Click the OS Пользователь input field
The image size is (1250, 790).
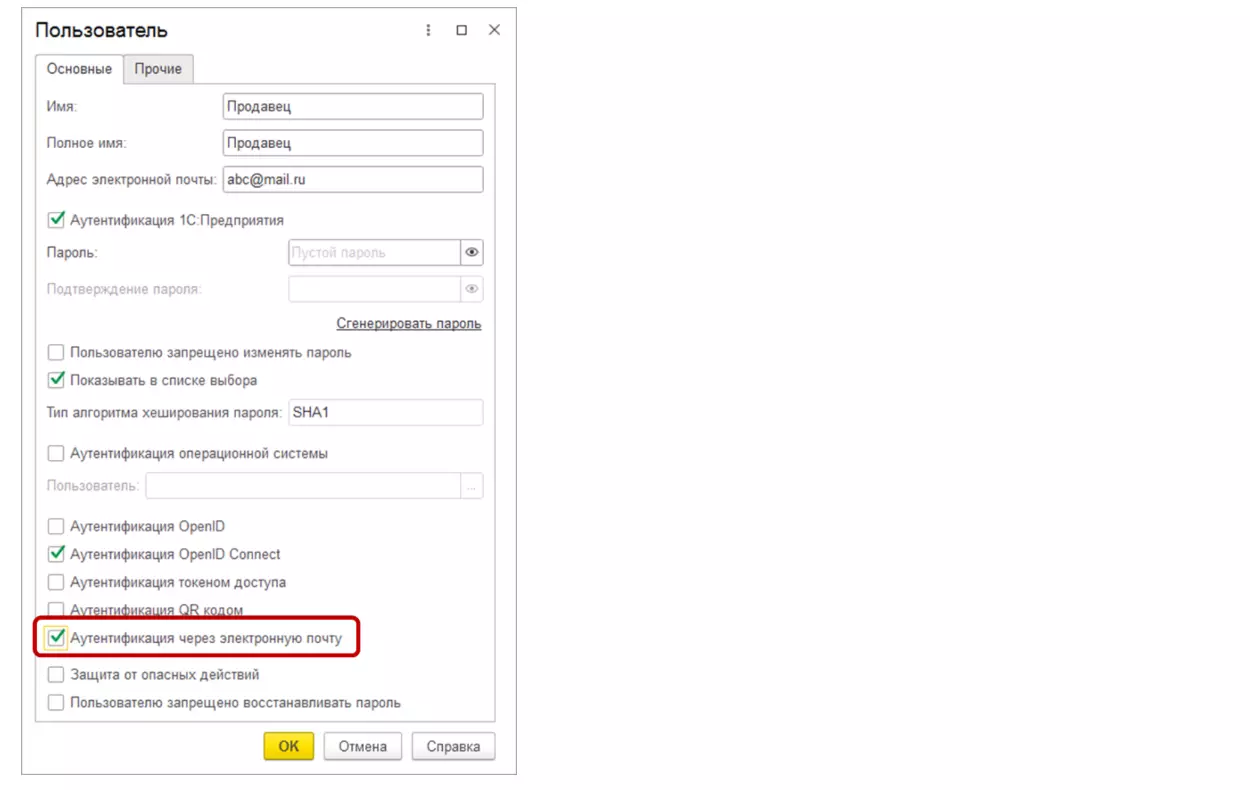[x=303, y=486]
